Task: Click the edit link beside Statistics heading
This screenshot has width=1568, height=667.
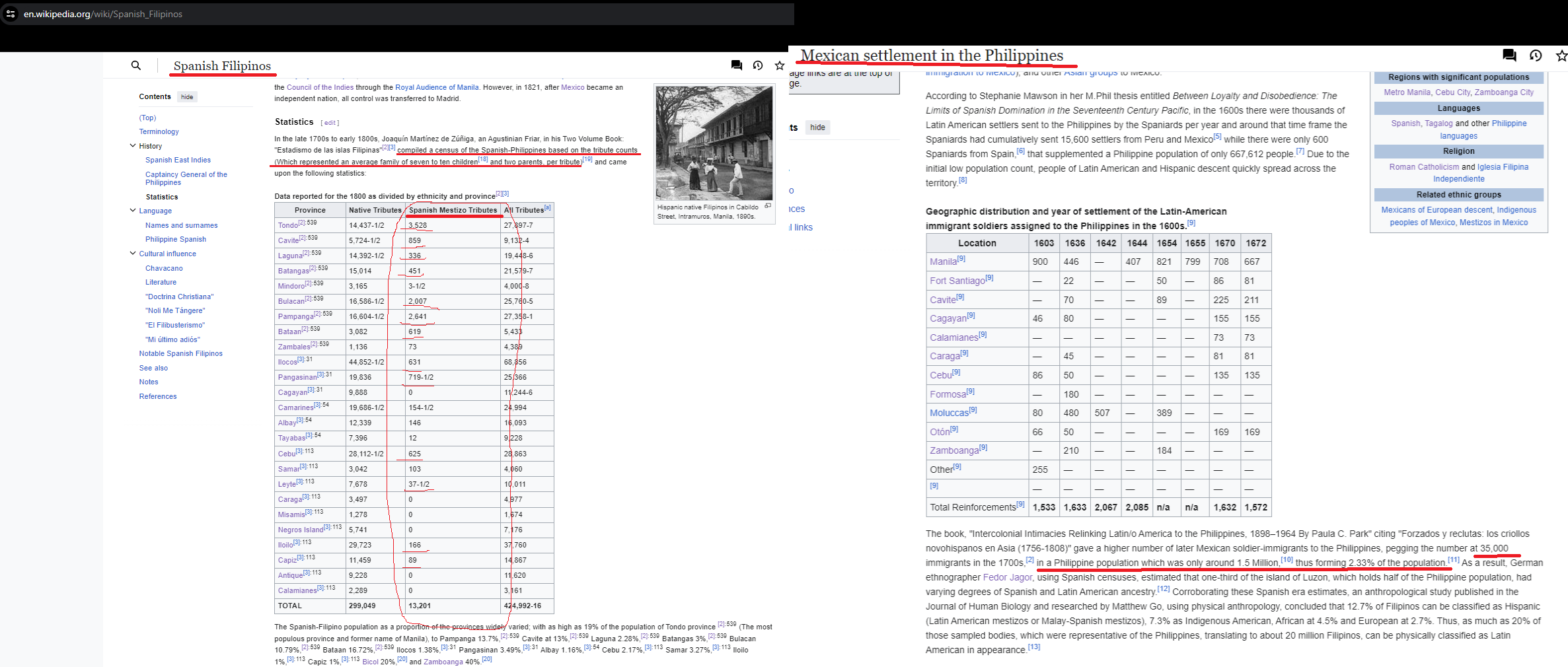Action: click(x=330, y=123)
